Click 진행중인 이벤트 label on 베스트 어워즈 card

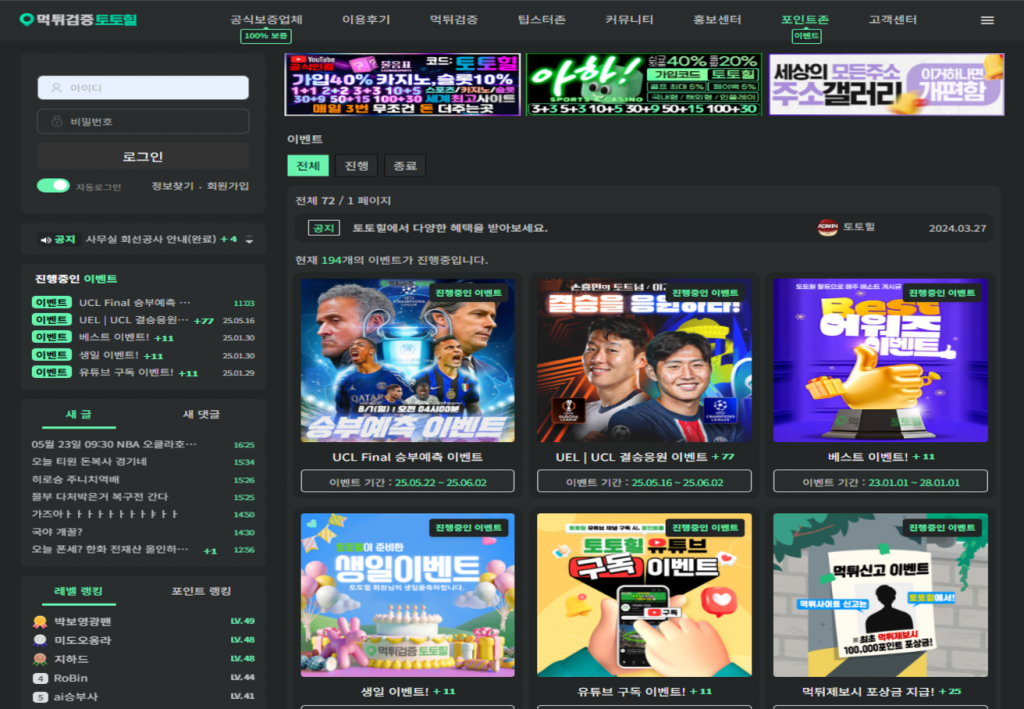(942, 292)
